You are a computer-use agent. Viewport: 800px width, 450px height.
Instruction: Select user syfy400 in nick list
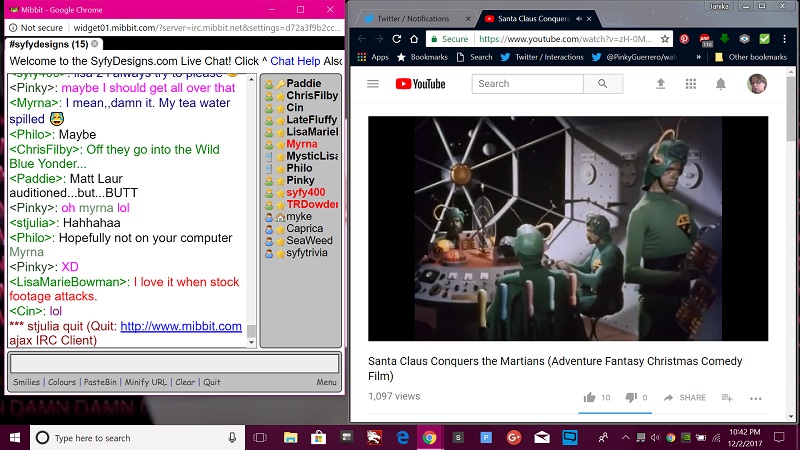(306, 192)
